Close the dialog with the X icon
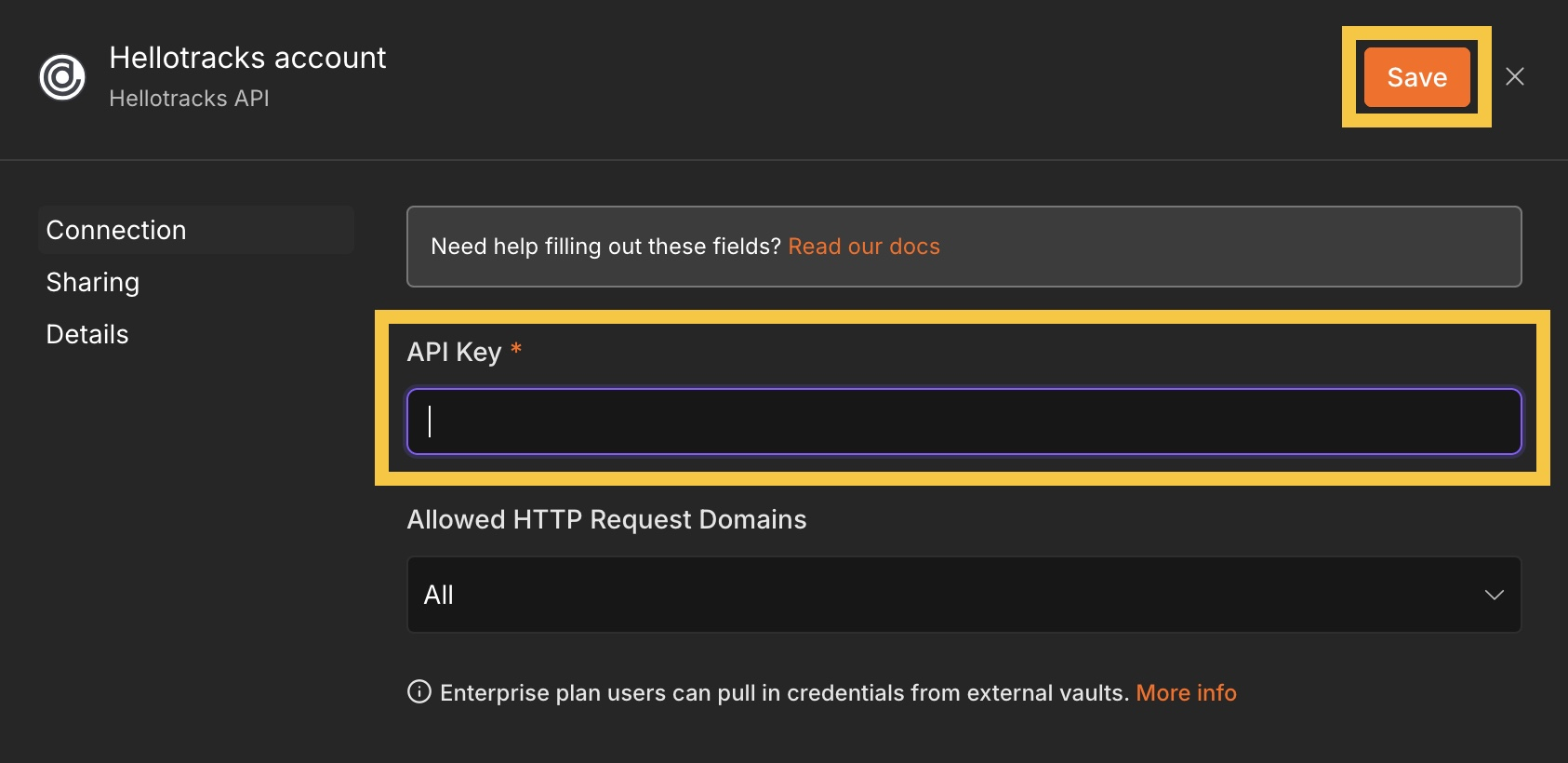The width and height of the screenshot is (1568, 763). point(1515,76)
